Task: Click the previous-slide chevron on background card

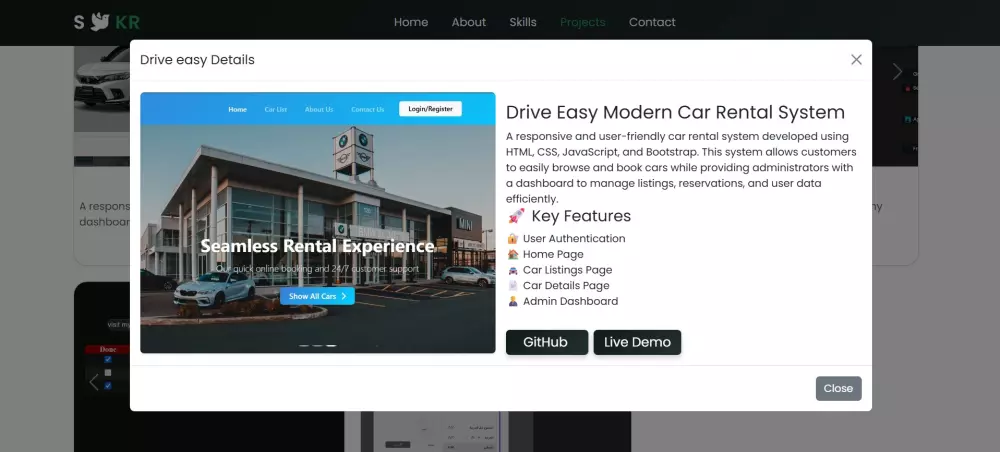Action: click(94, 382)
